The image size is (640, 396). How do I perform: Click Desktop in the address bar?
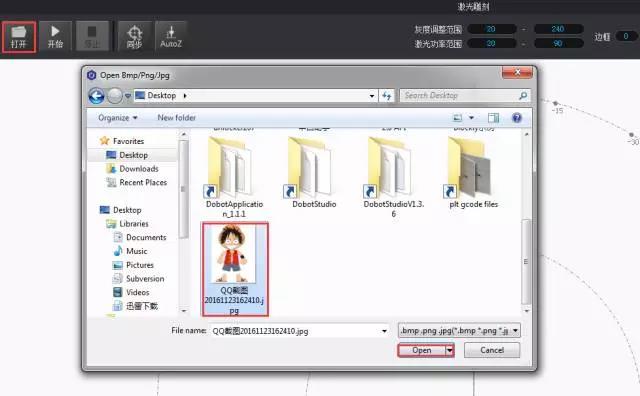point(161,96)
